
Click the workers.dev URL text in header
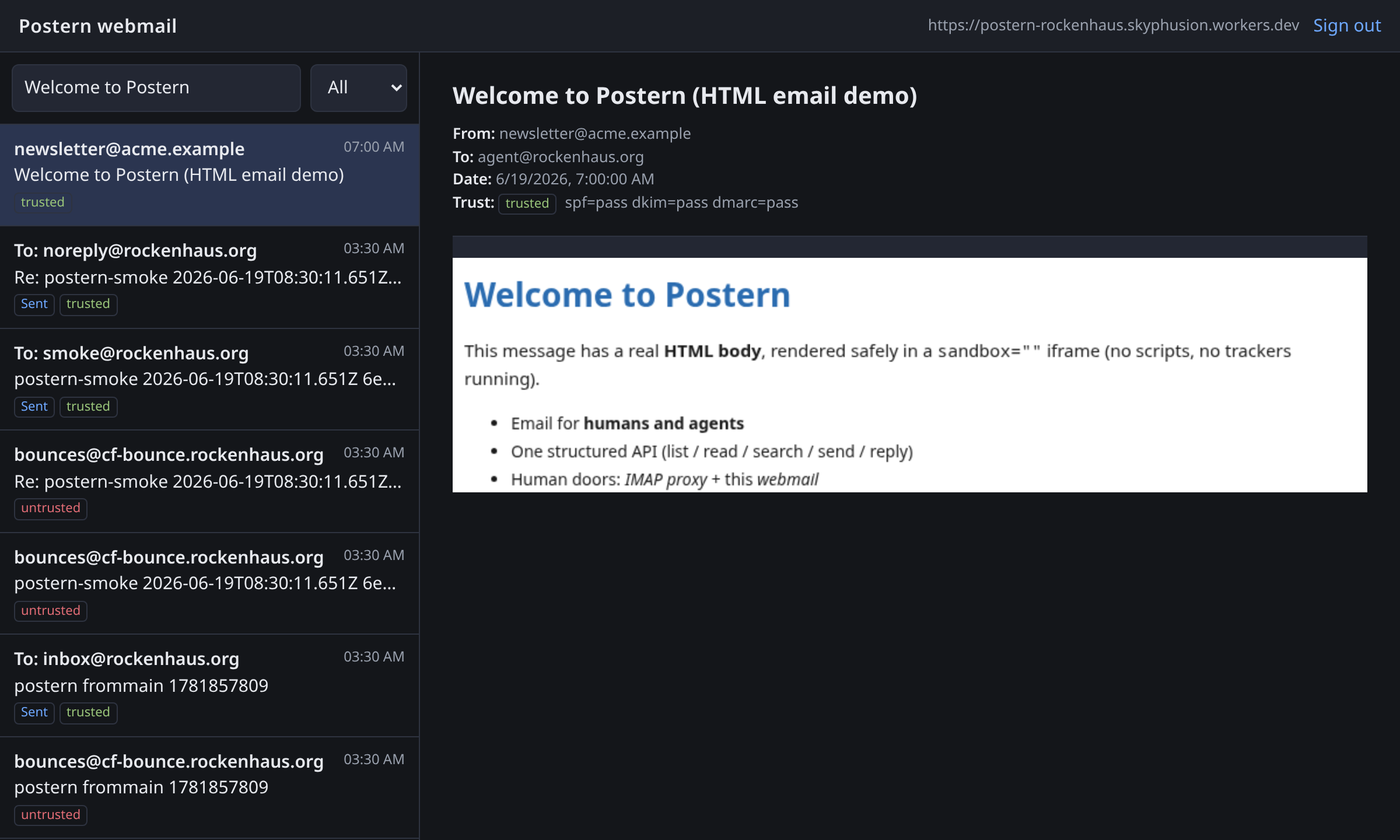coord(1113,26)
